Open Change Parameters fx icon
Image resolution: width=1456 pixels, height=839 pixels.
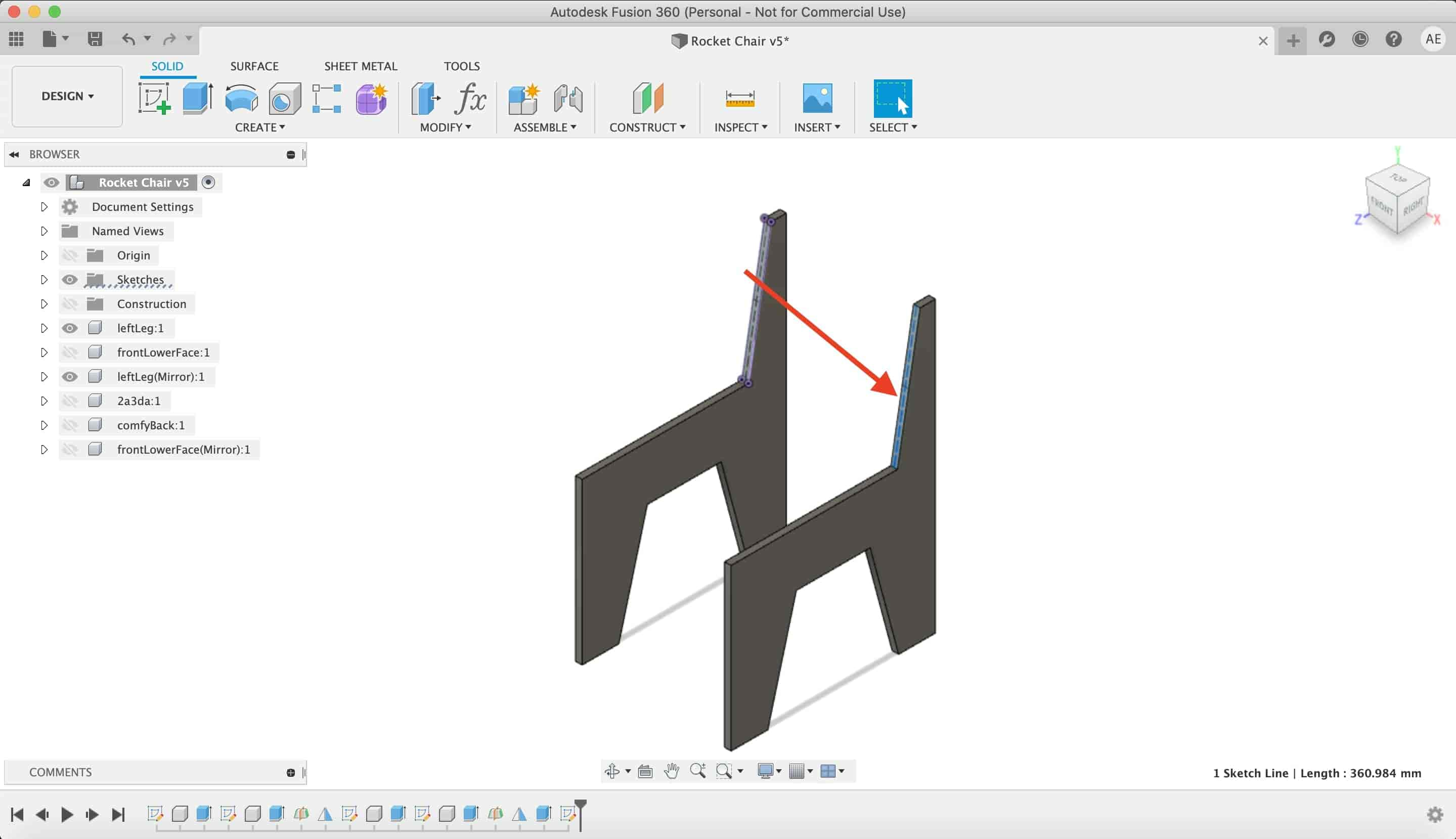(x=471, y=99)
